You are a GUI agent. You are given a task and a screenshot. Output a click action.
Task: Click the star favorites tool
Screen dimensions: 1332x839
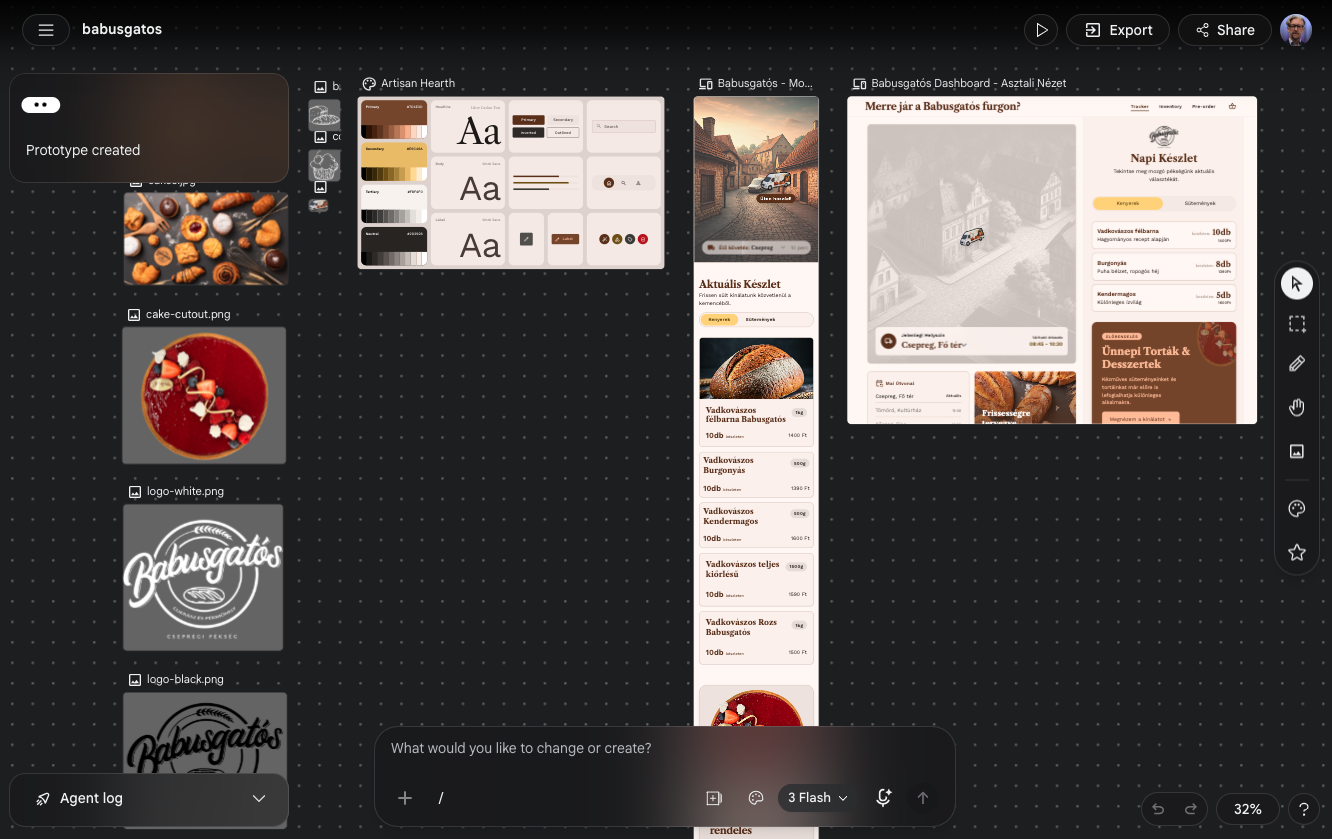click(x=1297, y=552)
